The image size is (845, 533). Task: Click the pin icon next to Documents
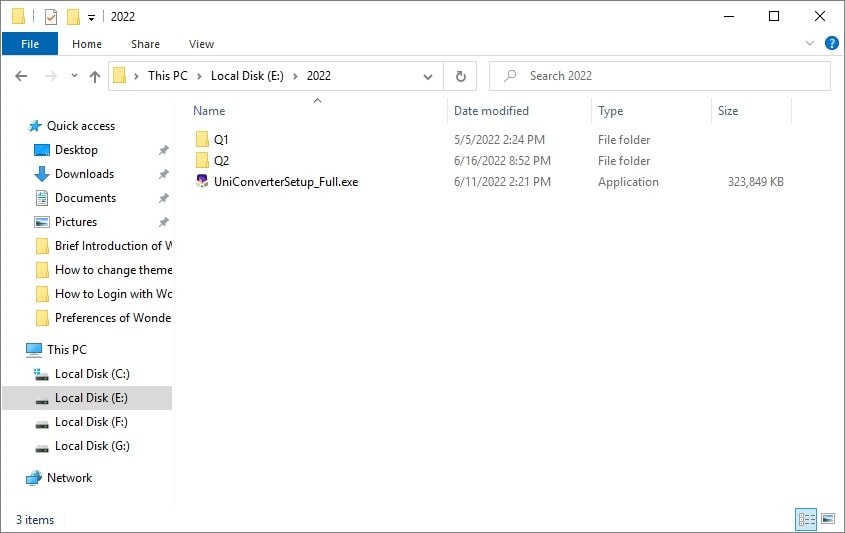(x=164, y=198)
